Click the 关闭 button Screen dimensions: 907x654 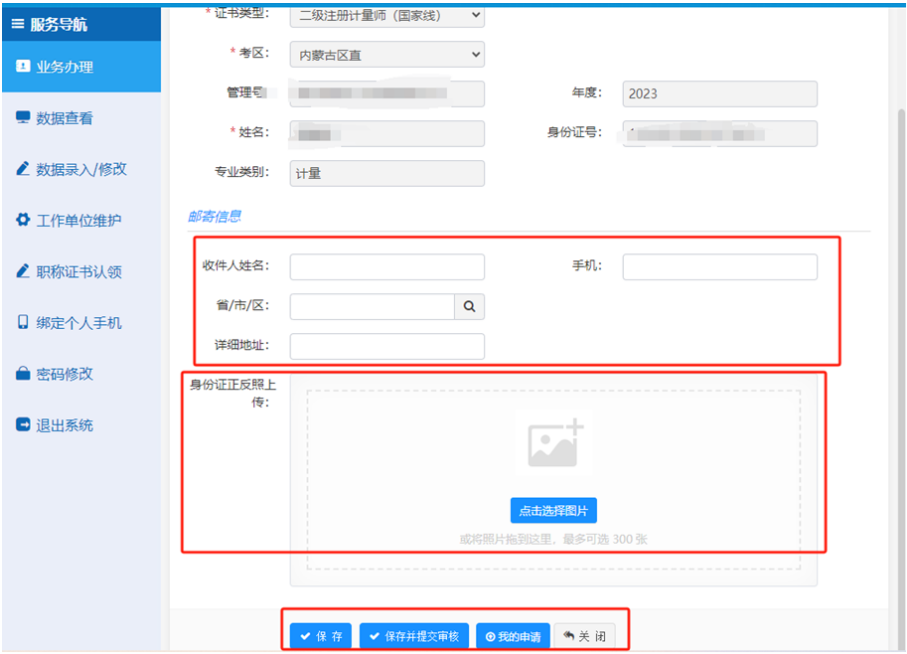[x=584, y=636]
